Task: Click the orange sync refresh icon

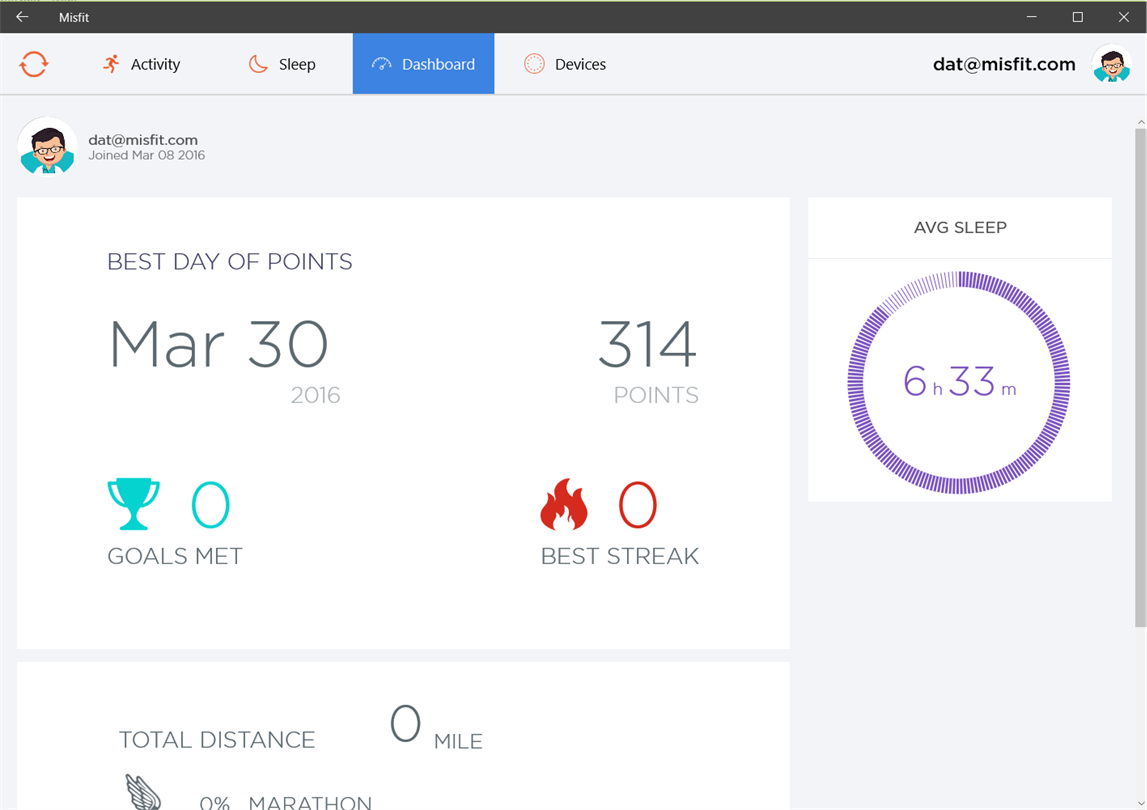Action: point(34,64)
